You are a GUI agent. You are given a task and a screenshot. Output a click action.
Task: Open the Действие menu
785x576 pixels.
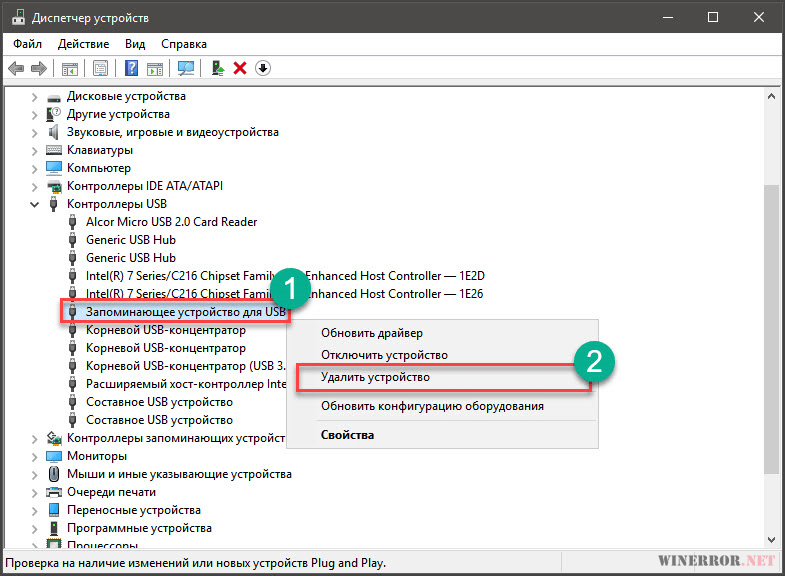coord(83,44)
